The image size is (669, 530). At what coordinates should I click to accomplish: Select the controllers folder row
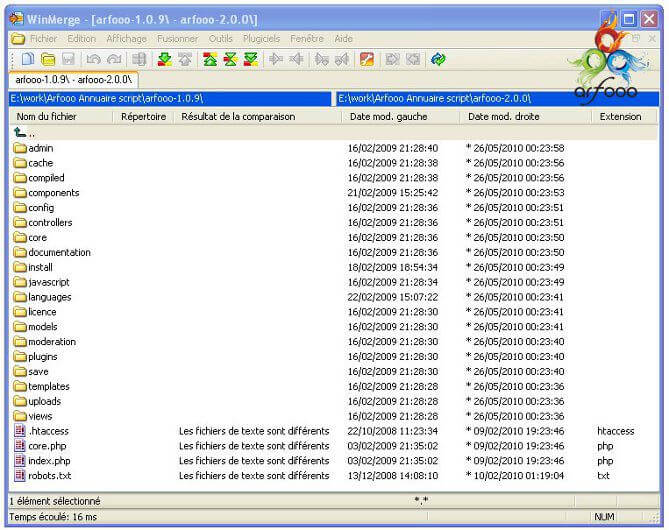[333, 223]
